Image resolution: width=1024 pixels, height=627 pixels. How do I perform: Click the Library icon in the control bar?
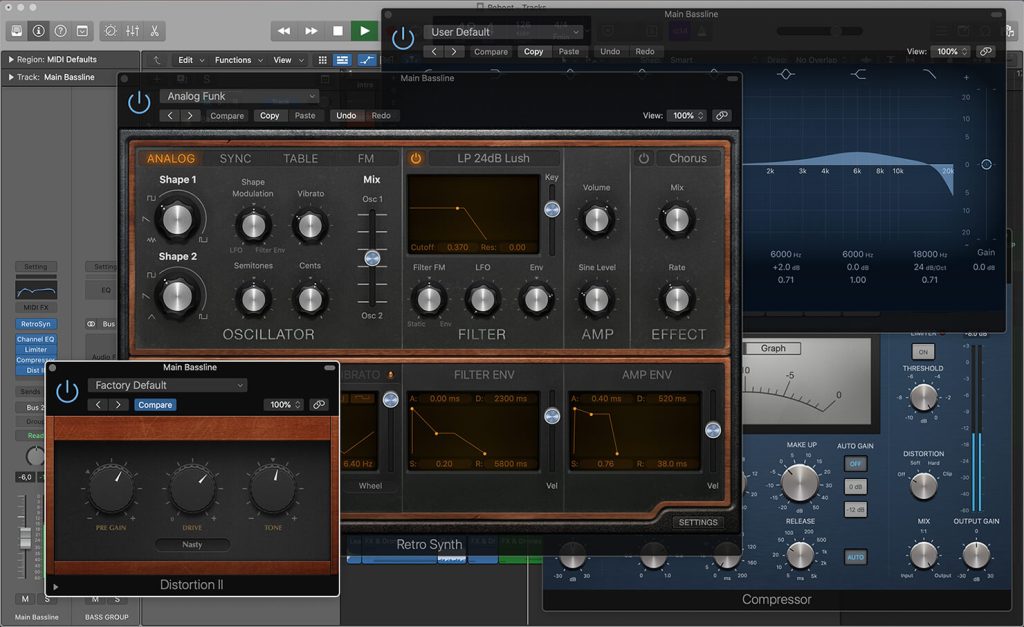point(17,32)
